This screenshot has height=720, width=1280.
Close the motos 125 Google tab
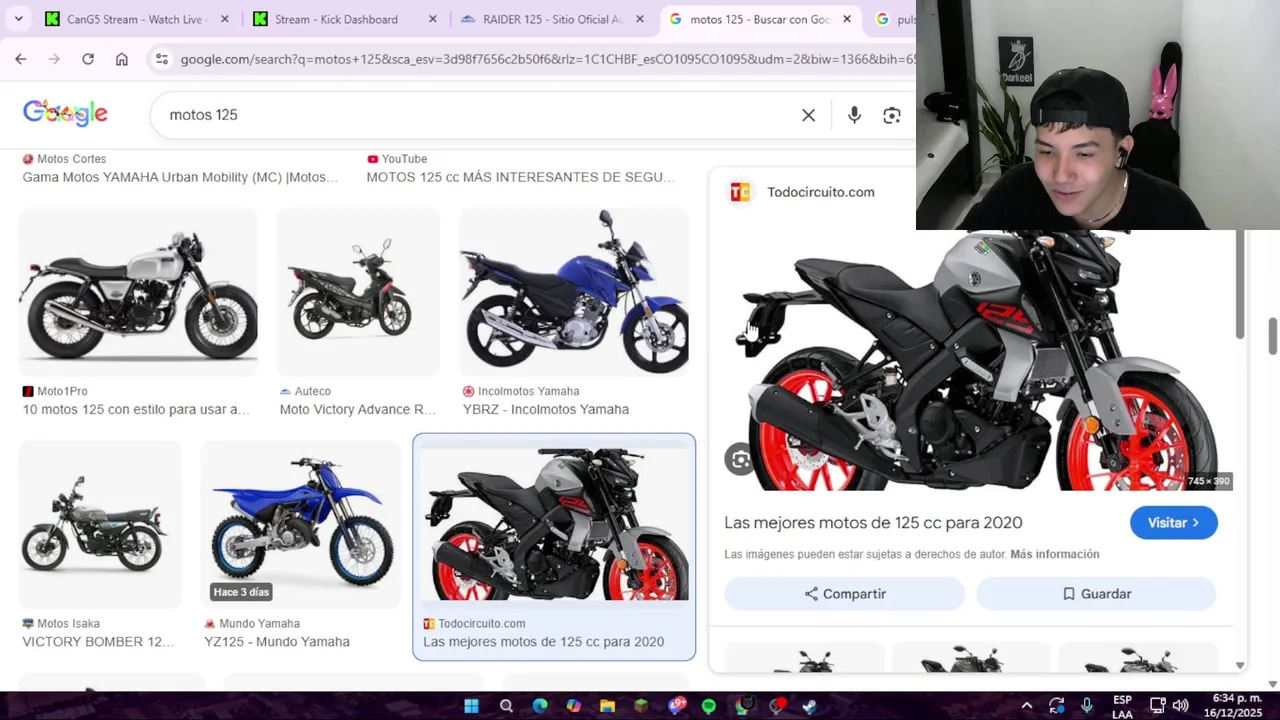pos(847,19)
